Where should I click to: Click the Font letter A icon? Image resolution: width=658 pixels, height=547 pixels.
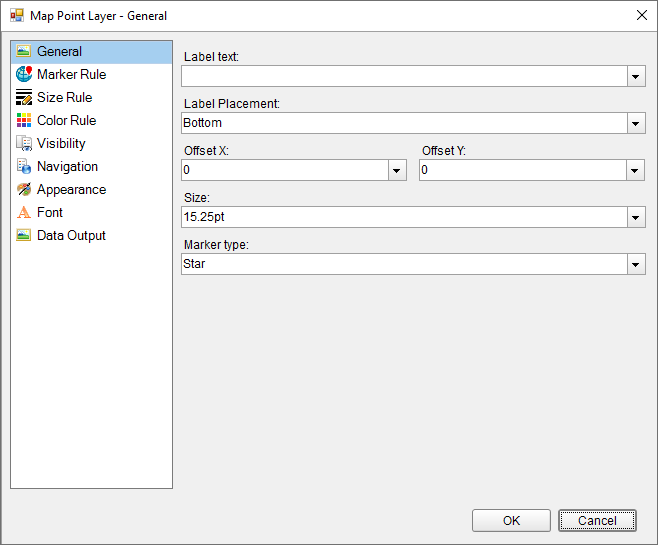tap(24, 212)
